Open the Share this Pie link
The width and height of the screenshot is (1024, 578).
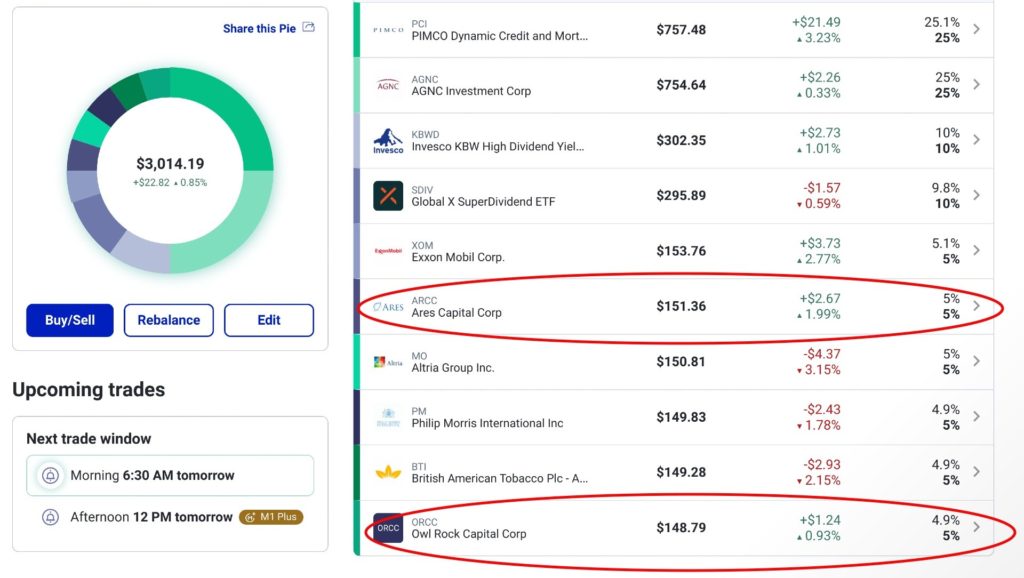tap(259, 29)
